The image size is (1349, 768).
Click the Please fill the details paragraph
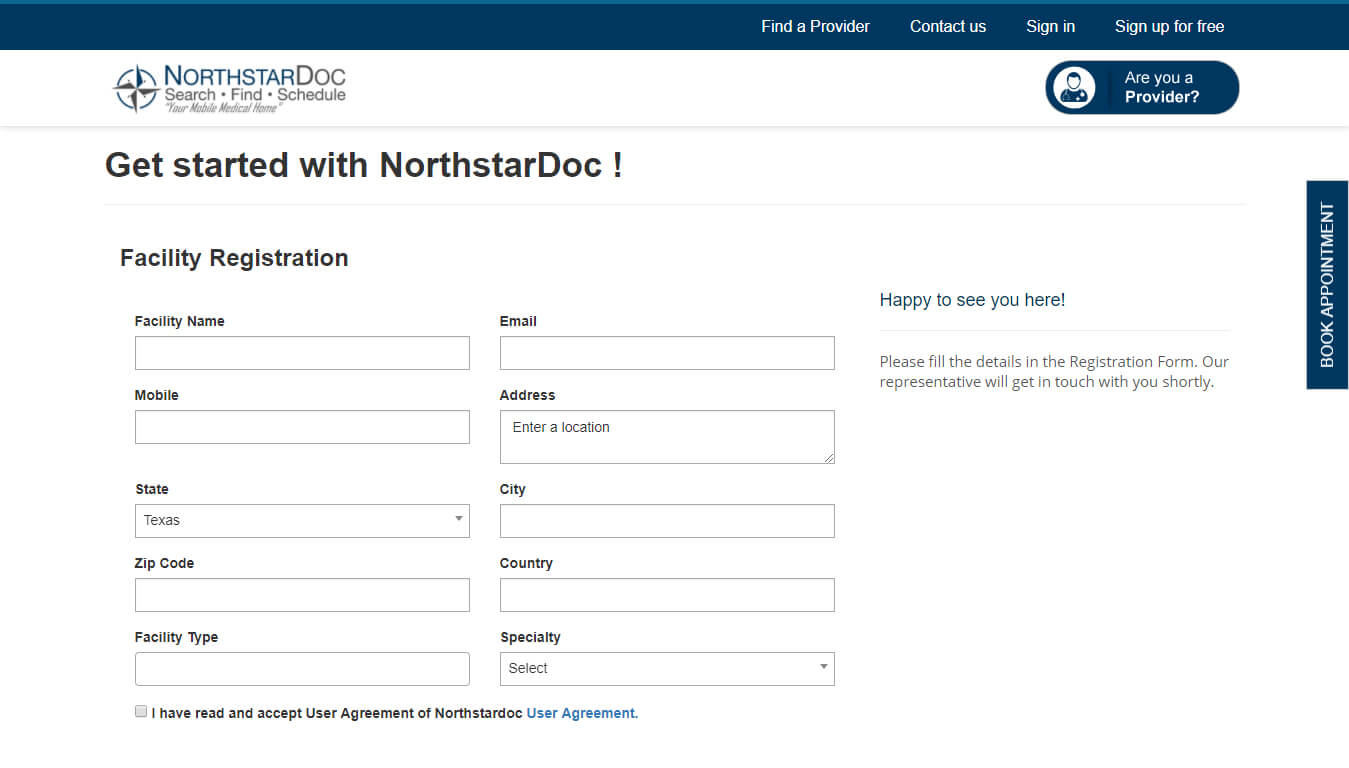click(x=1054, y=372)
